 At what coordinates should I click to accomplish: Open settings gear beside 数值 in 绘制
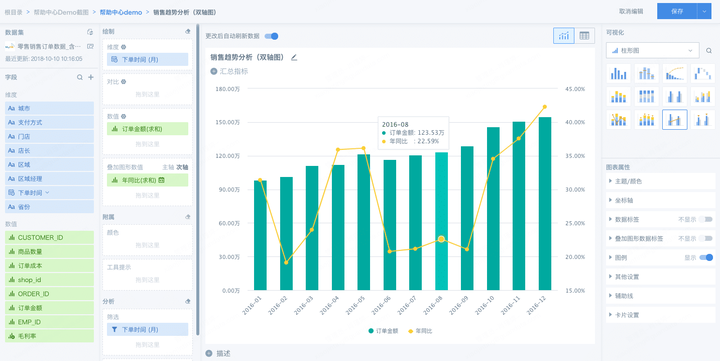click(124, 116)
